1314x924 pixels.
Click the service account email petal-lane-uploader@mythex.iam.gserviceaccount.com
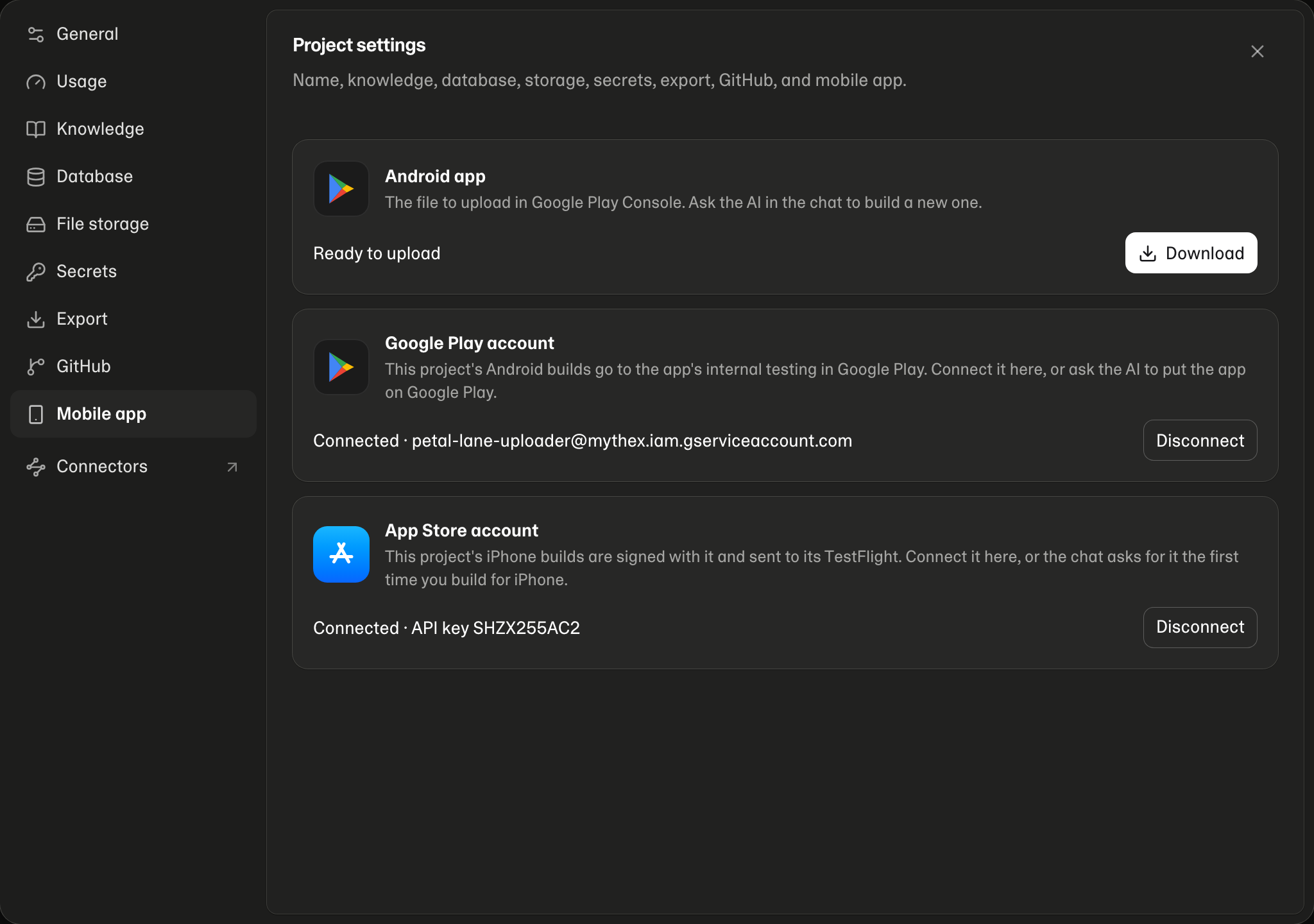point(632,441)
